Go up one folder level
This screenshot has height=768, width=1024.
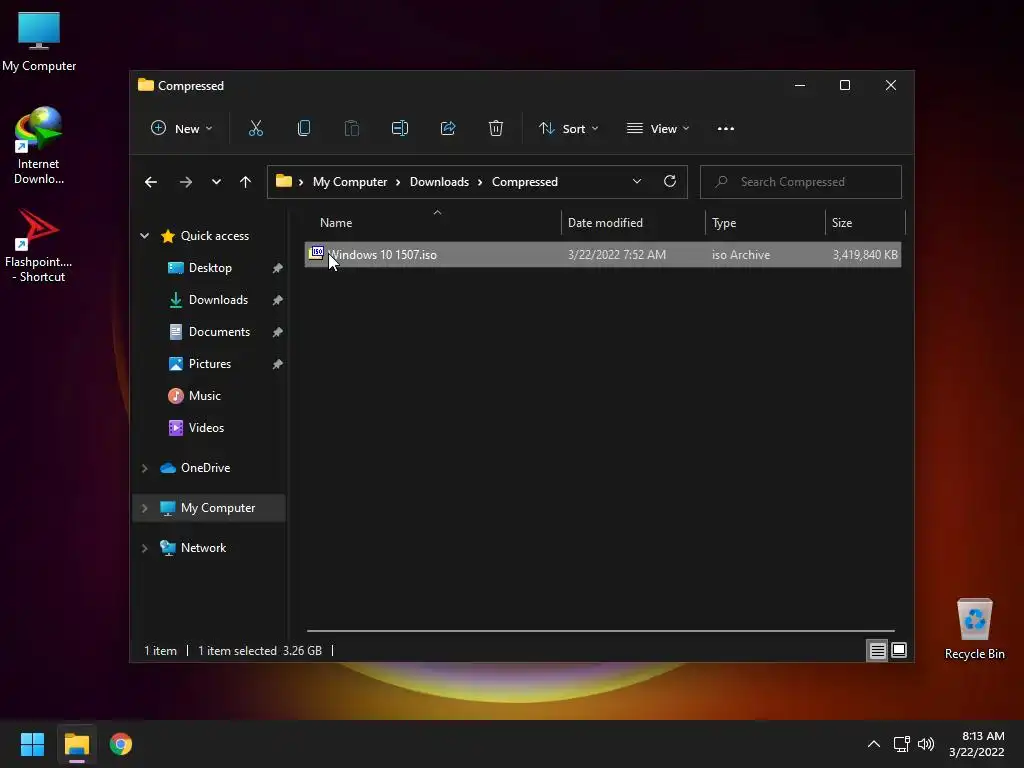[x=246, y=182]
